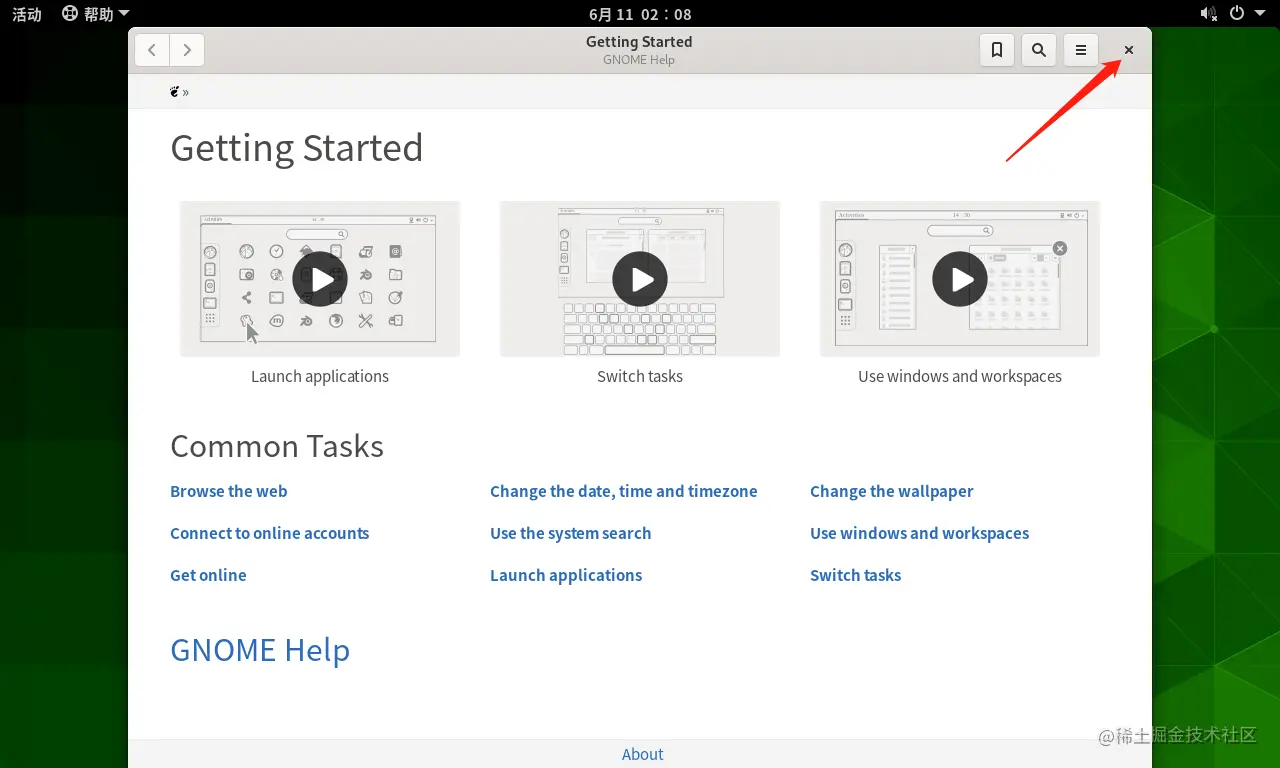
Task: Play the Use windows and workspaces video
Action: [959, 279]
